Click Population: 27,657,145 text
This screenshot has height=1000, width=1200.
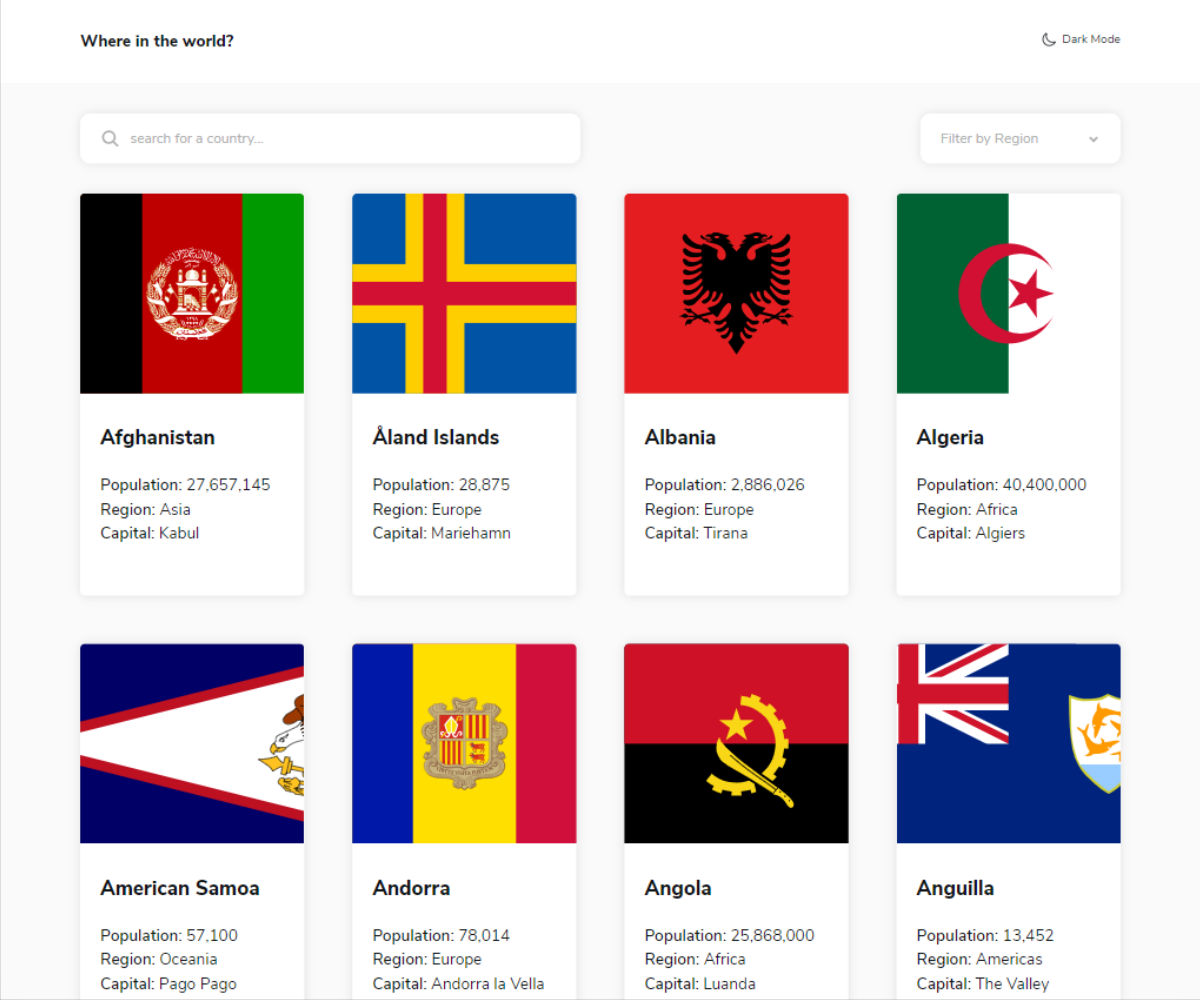click(185, 485)
